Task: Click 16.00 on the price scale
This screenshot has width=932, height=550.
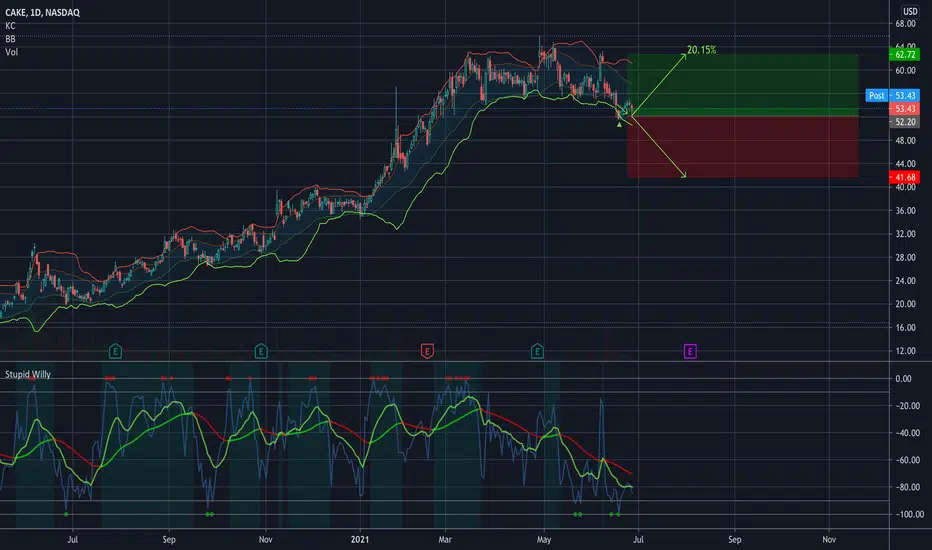Action: click(905, 328)
